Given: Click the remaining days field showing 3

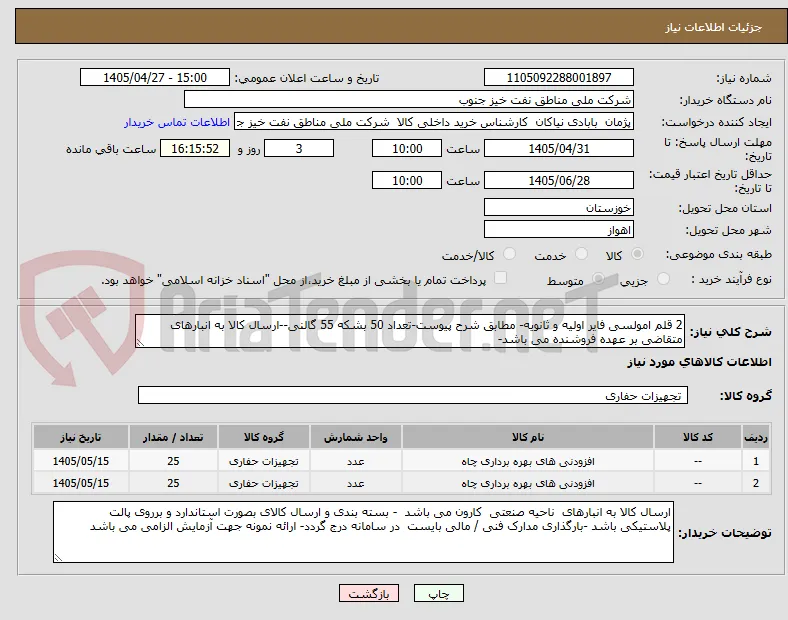Looking at the screenshot, I should (299, 148).
